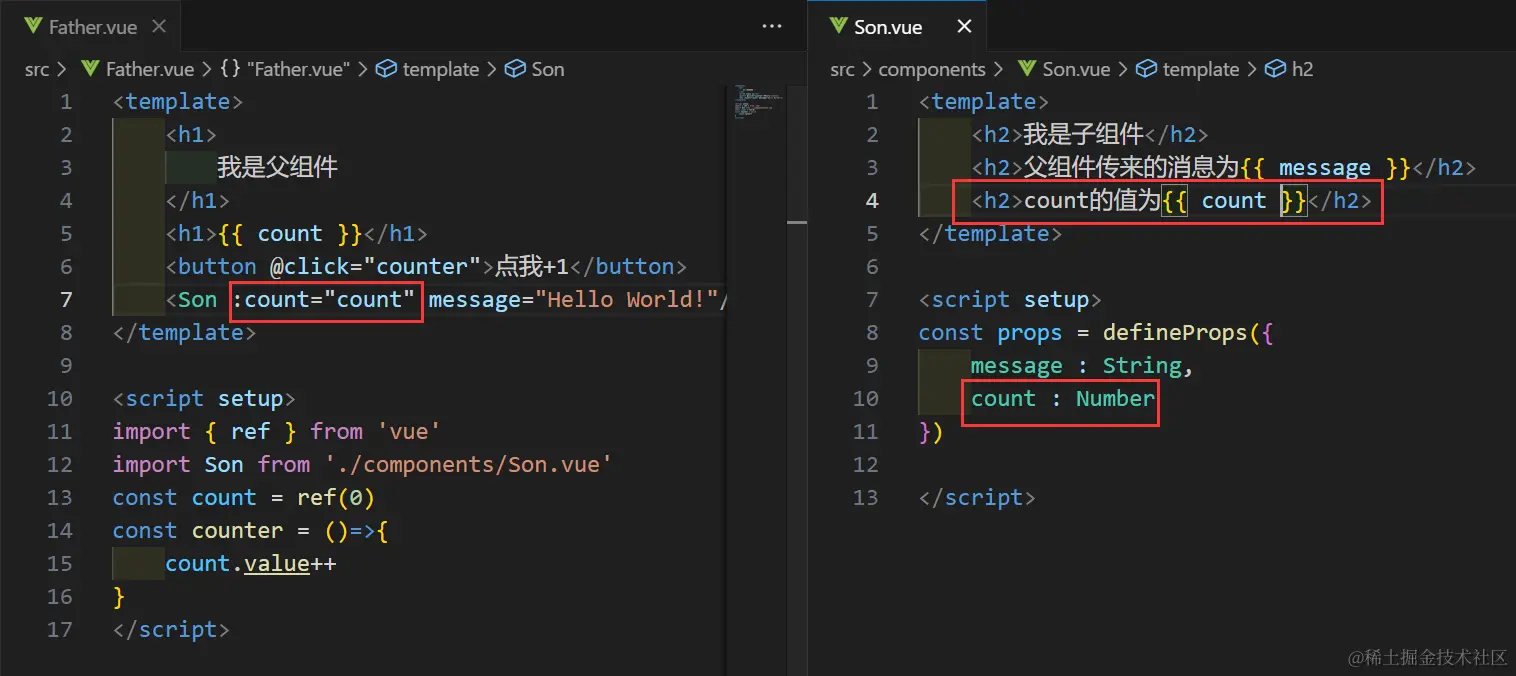The width and height of the screenshot is (1516, 676).
Task: Click '@click="counter"' on the button line
Action: (376, 266)
